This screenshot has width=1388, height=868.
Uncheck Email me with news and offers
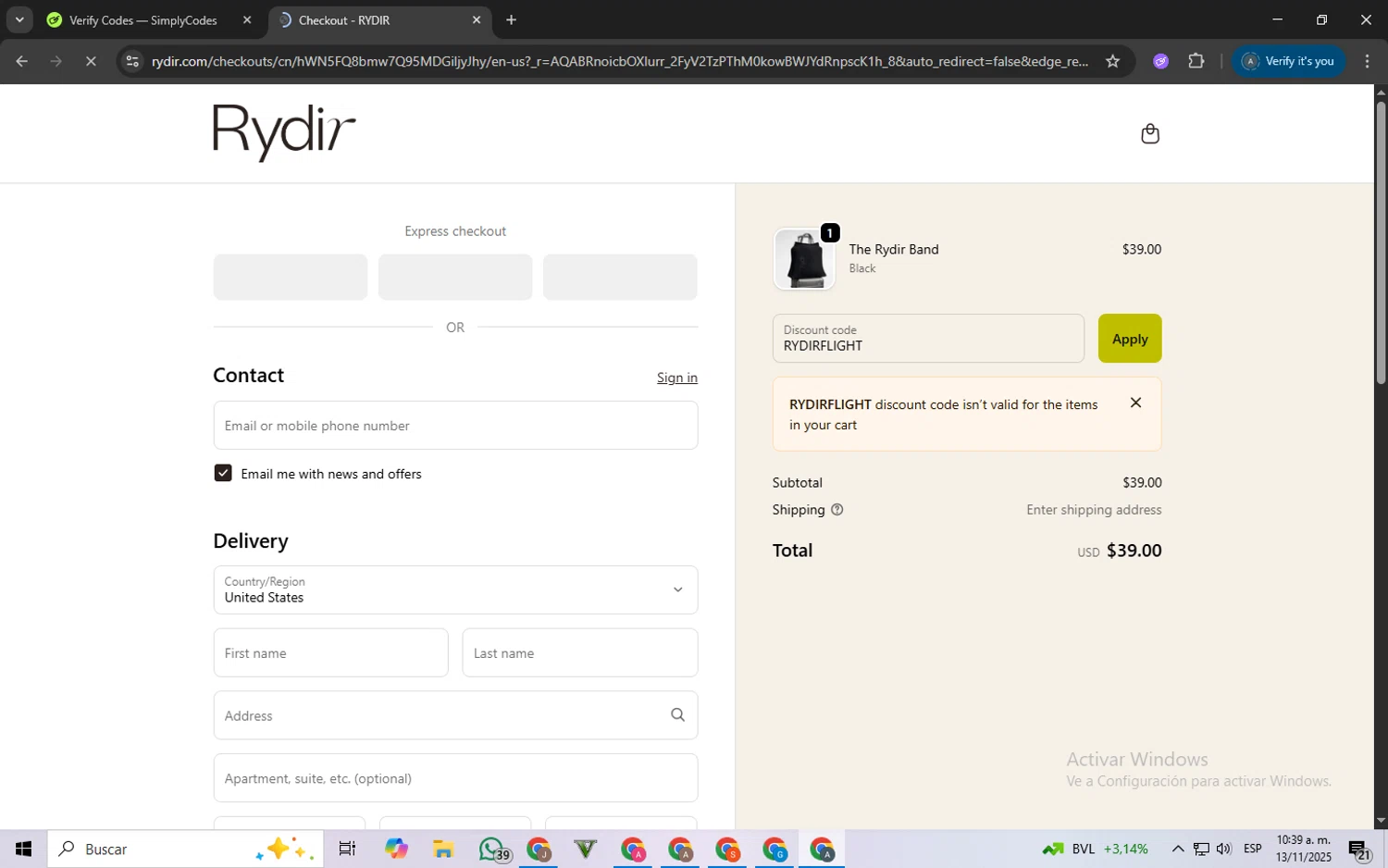point(223,473)
